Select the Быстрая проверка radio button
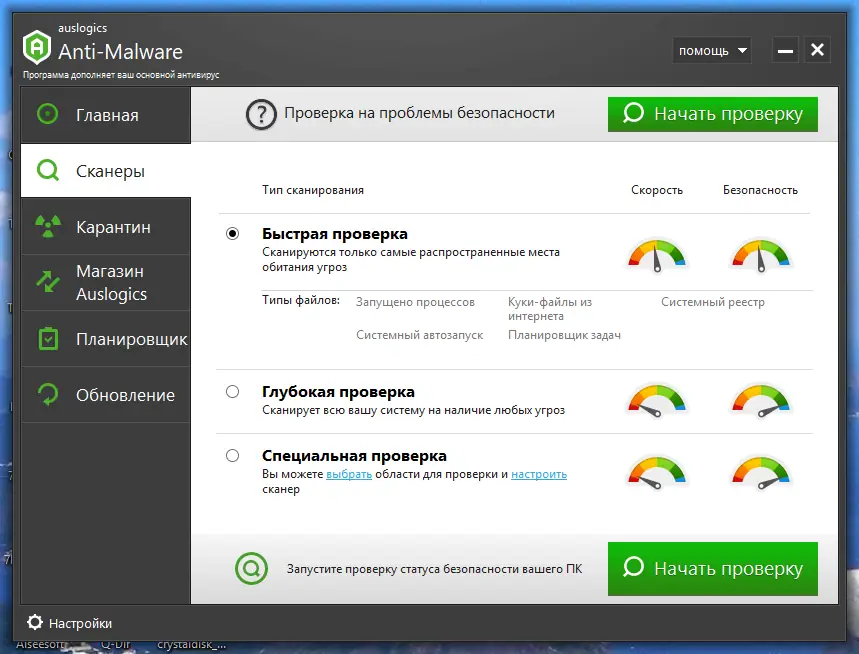This screenshot has width=859, height=654. coord(232,233)
